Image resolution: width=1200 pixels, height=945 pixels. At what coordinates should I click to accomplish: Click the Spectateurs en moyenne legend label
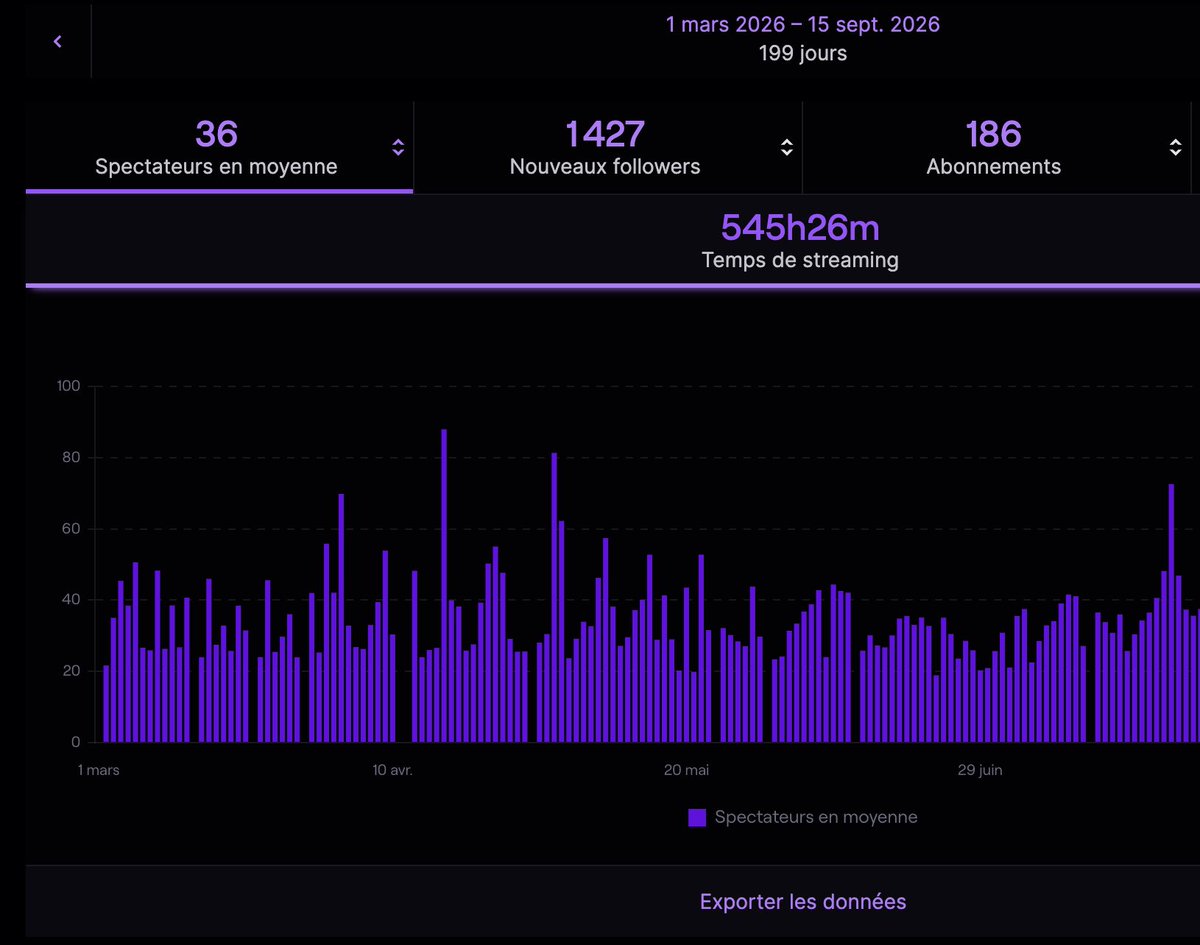816,817
